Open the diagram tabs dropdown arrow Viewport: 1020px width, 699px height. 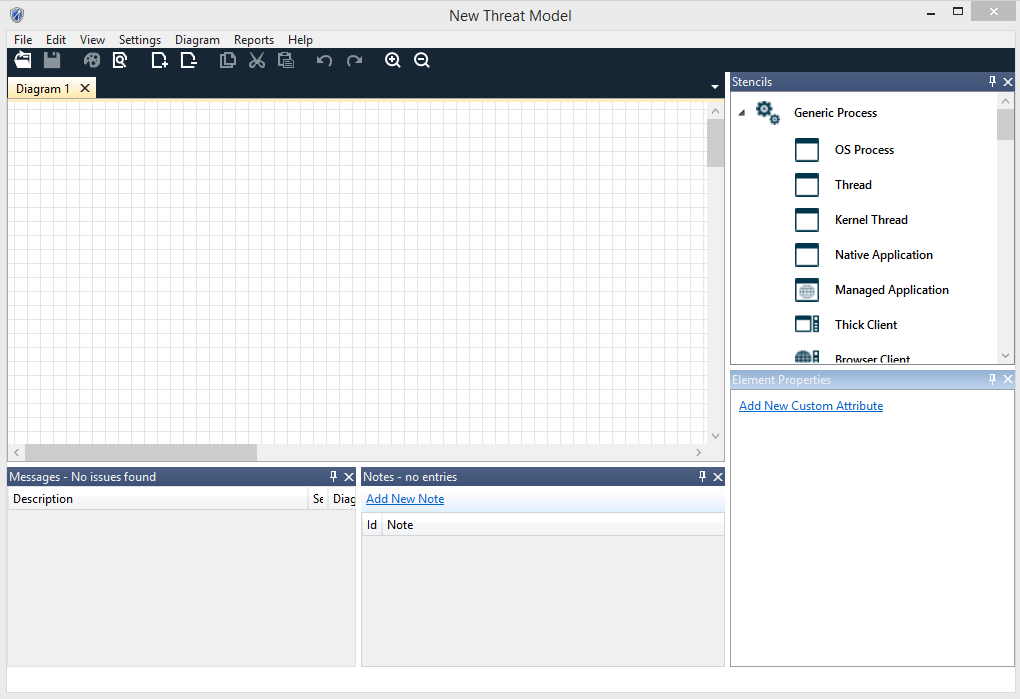pyautogui.click(x=714, y=88)
